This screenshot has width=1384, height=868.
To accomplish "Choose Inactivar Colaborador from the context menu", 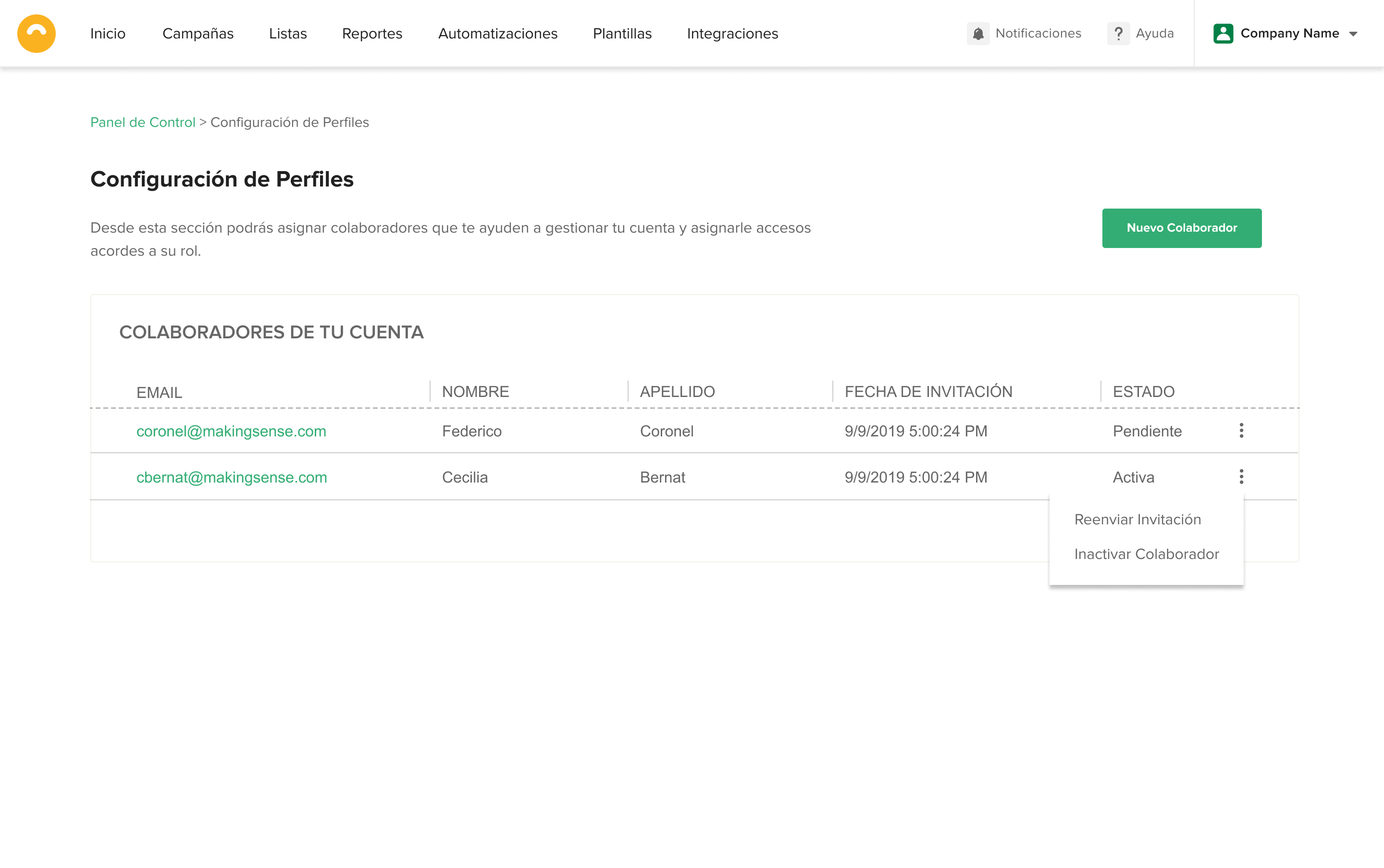I will point(1146,554).
